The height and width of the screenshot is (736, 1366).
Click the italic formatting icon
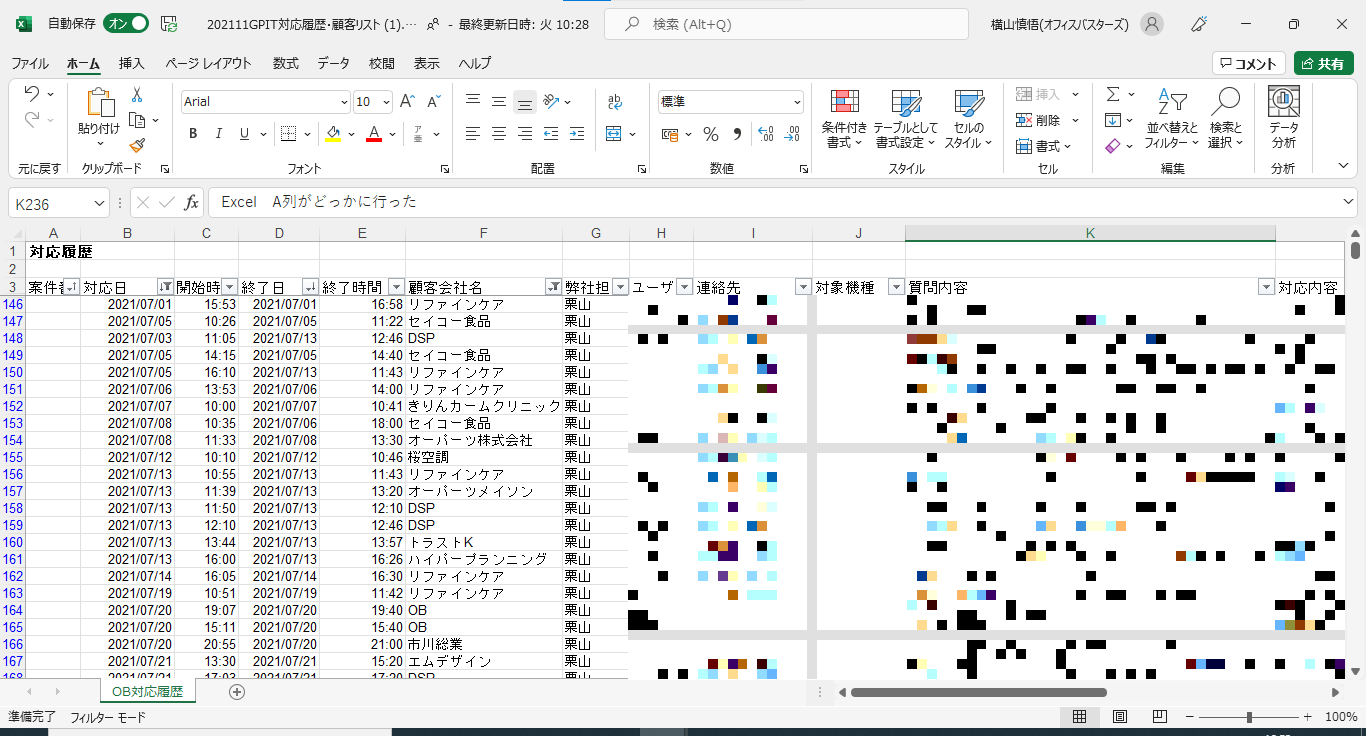pos(219,134)
